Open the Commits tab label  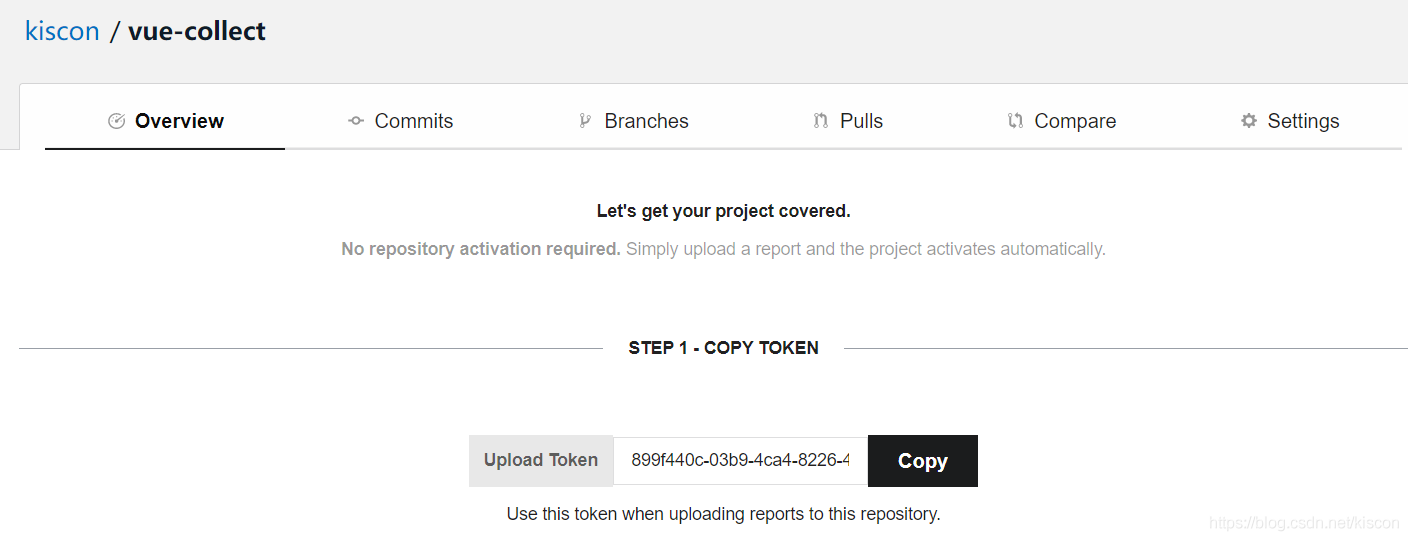tap(413, 121)
